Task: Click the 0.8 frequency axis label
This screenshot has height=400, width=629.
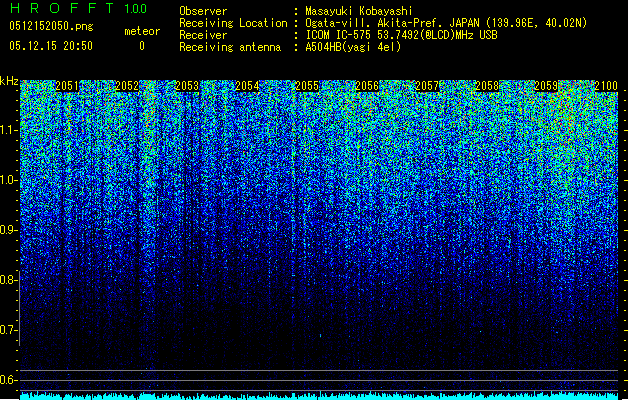Action: pos(9,280)
